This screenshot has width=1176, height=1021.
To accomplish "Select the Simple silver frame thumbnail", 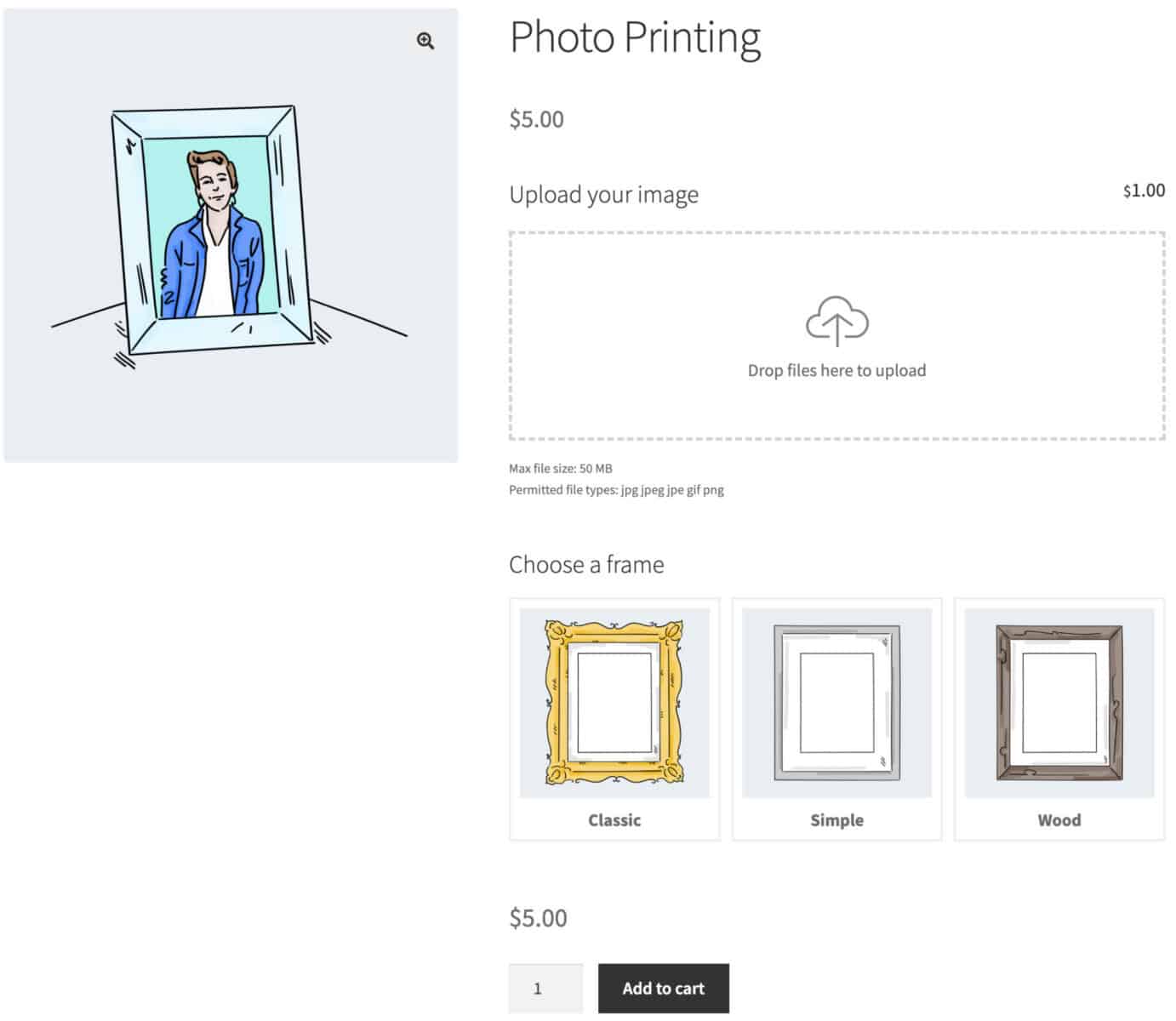I will point(836,701).
